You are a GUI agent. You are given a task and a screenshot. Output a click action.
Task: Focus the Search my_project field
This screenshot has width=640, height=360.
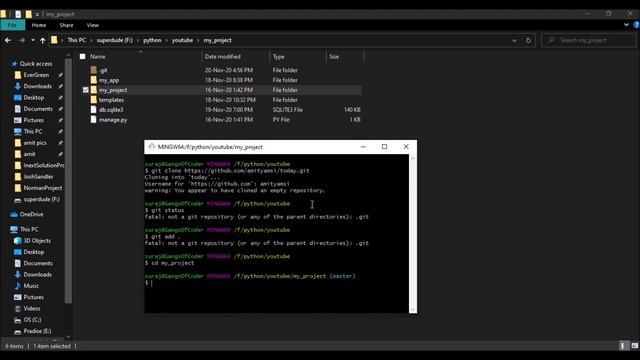click(589, 40)
